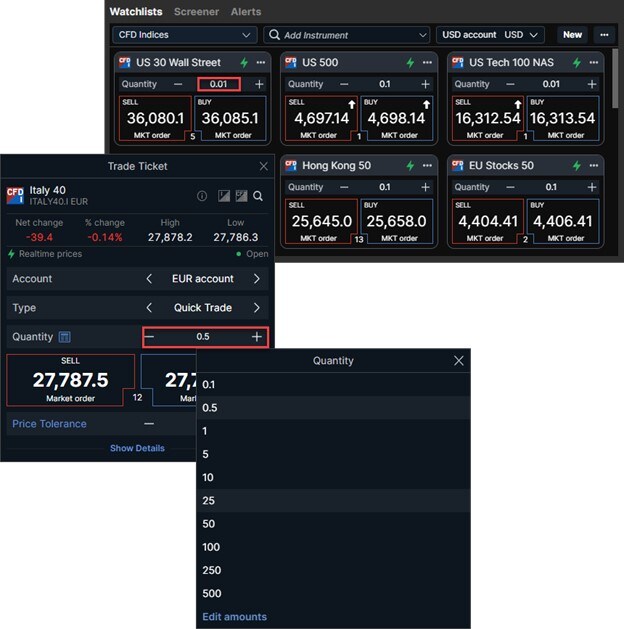Viewport: 624px width, 629px height.
Task: Decrease US 500 quantity with minus
Action: 344,84
